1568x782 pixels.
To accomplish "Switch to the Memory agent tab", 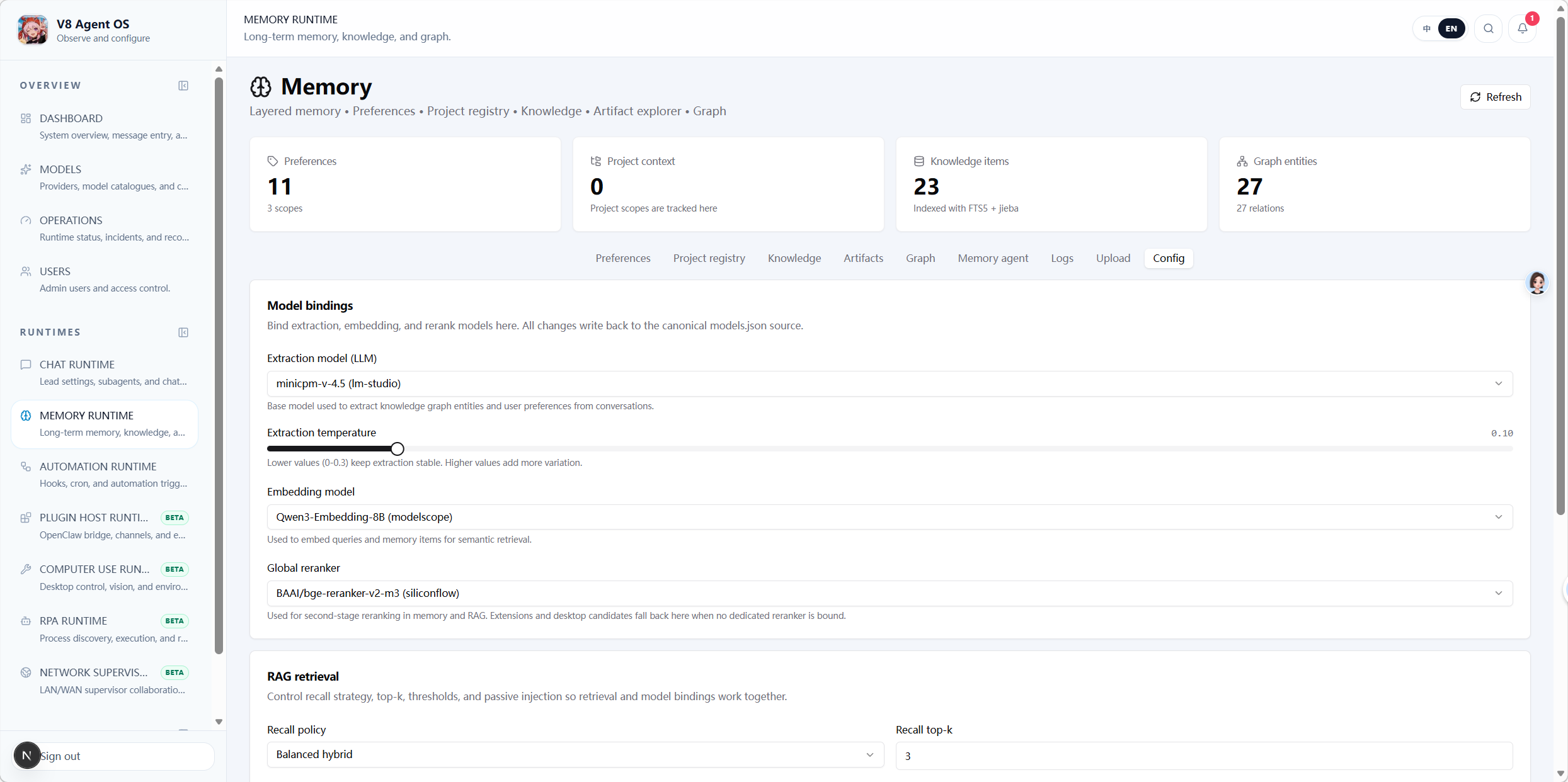I will [x=993, y=258].
